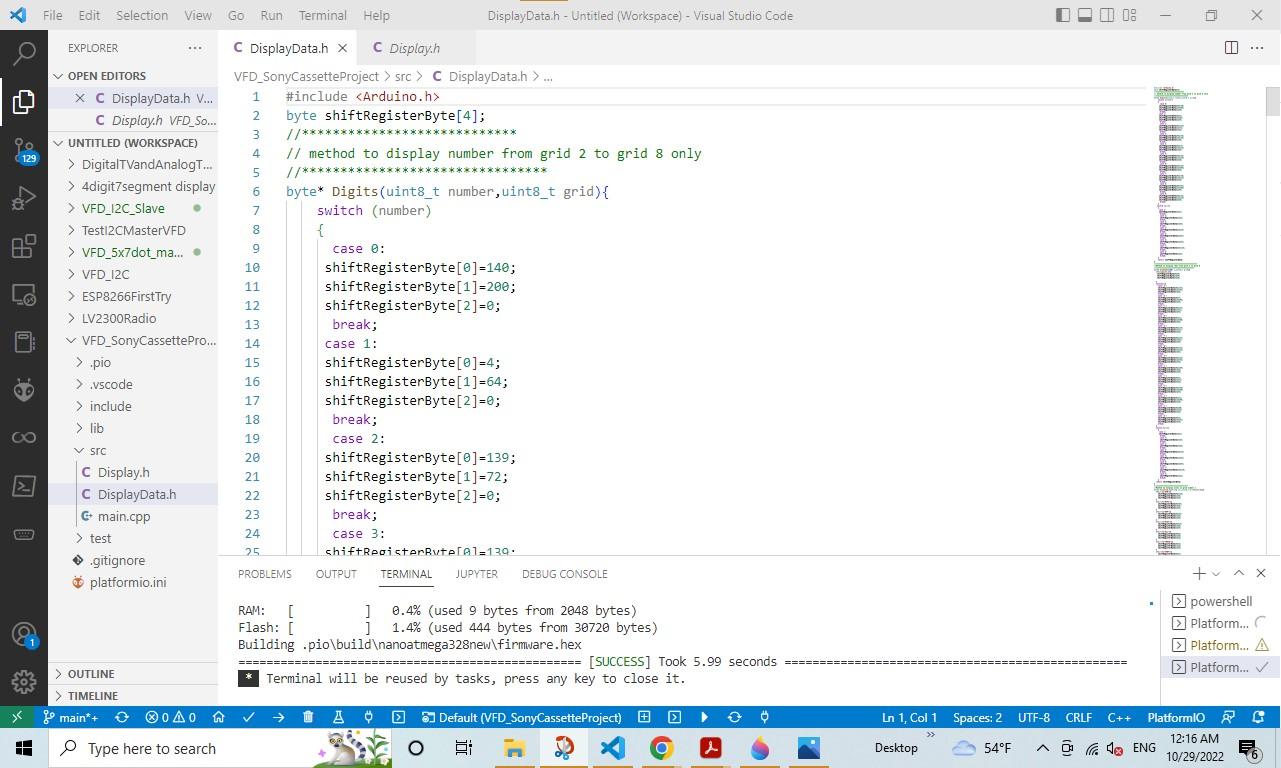Open Run and Debug view
Screen dimensions: 1281x768
tap(24, 198)
